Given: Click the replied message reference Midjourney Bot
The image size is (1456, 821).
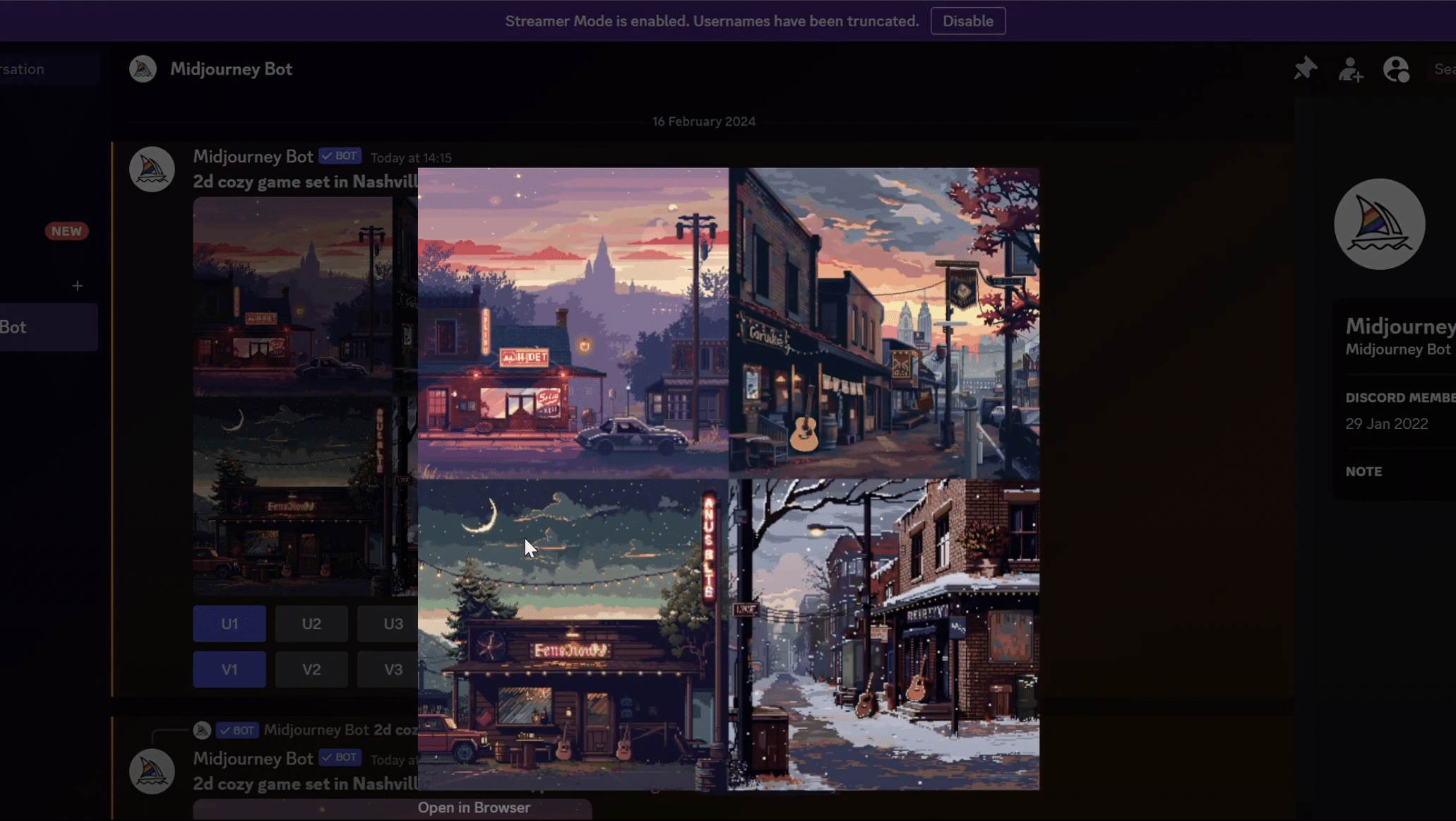Looking at the screenshot, I should (316, 730).
